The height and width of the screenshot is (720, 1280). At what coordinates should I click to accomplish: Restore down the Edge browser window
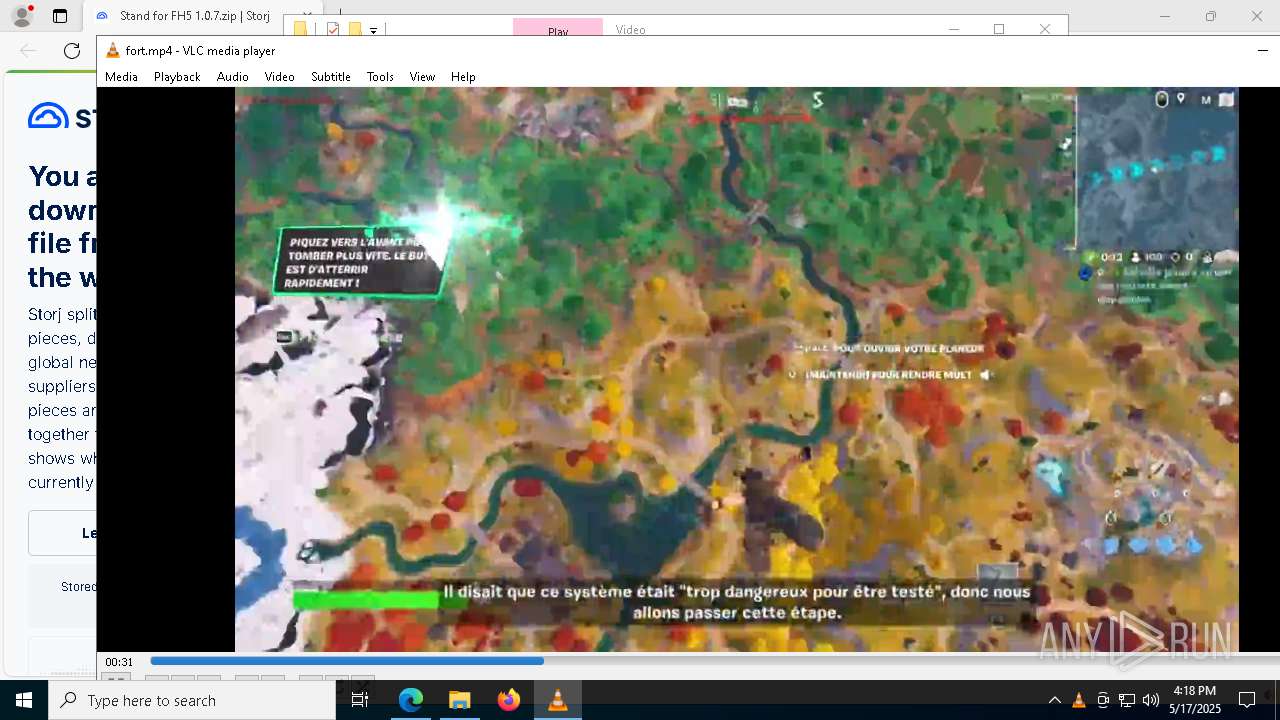(x=1211, y=16)
